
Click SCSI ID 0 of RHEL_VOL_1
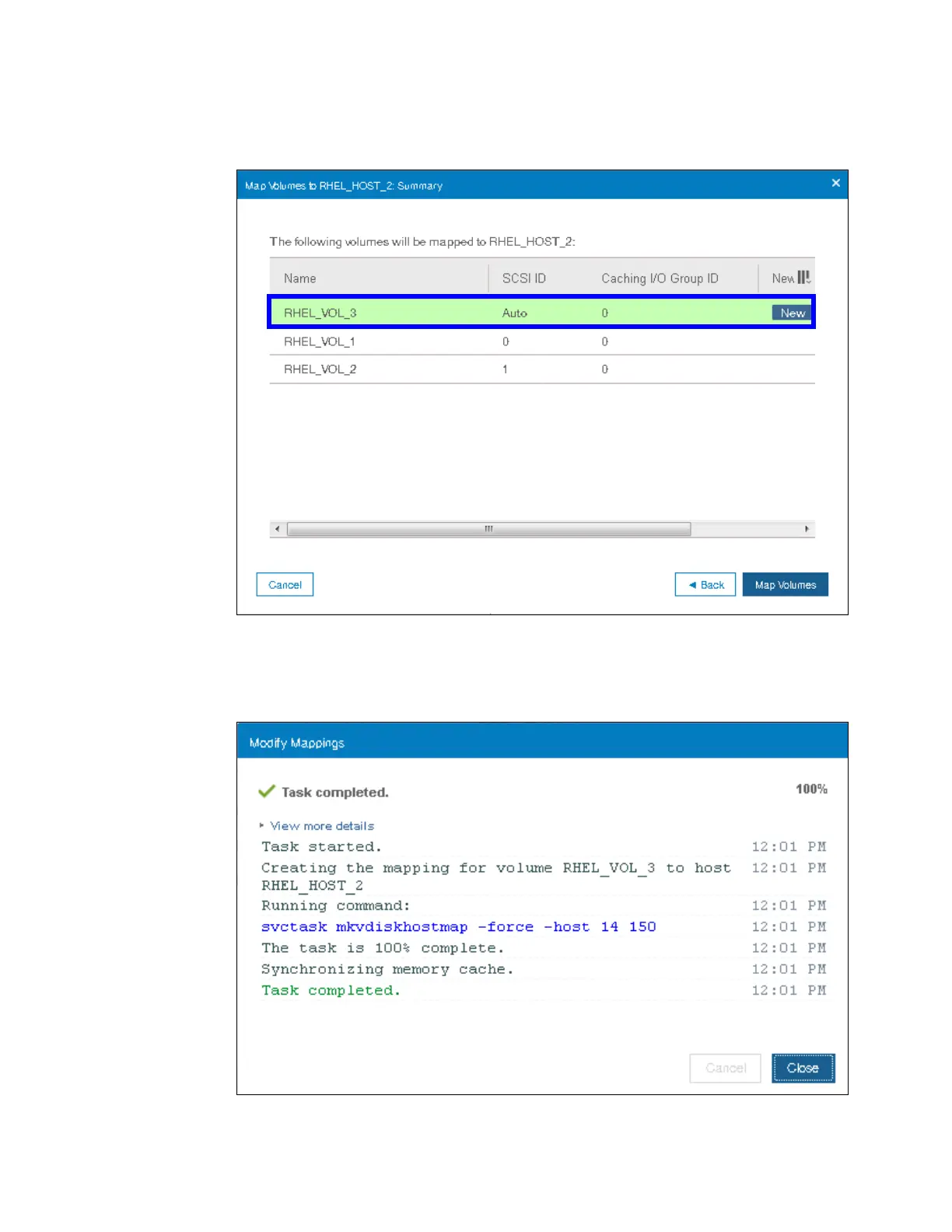(x=506, y=341)
